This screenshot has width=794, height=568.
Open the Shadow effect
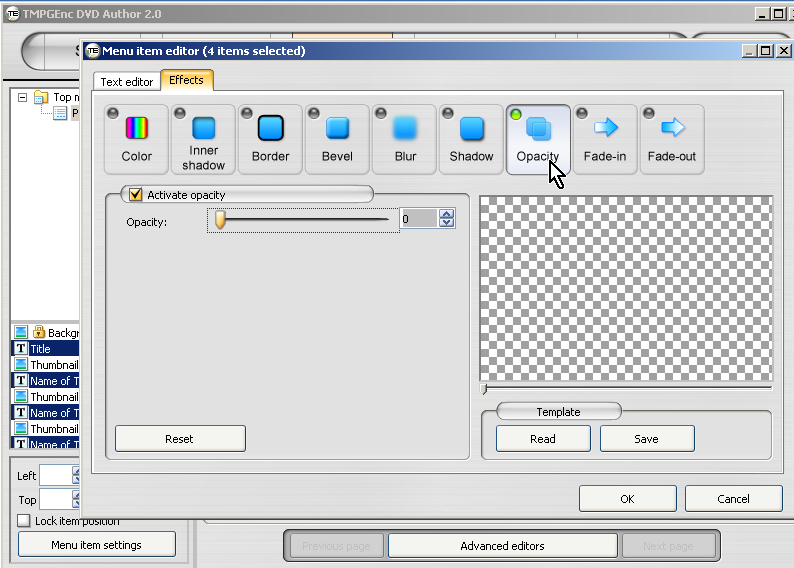pos(471,139)
